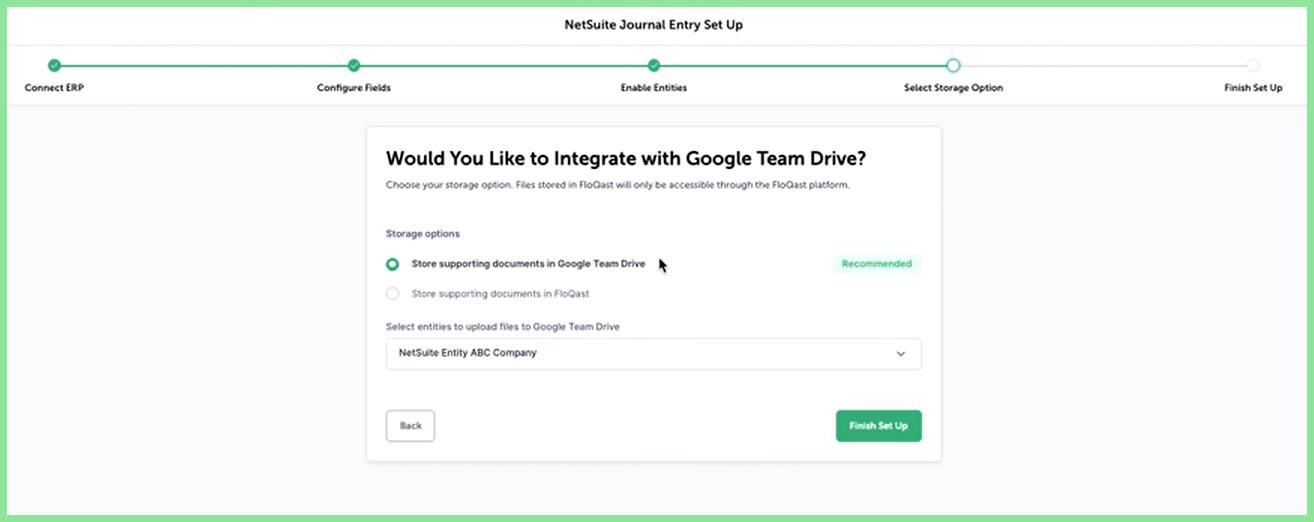
Task: Click the Storage options label
Action: [423, 234]
